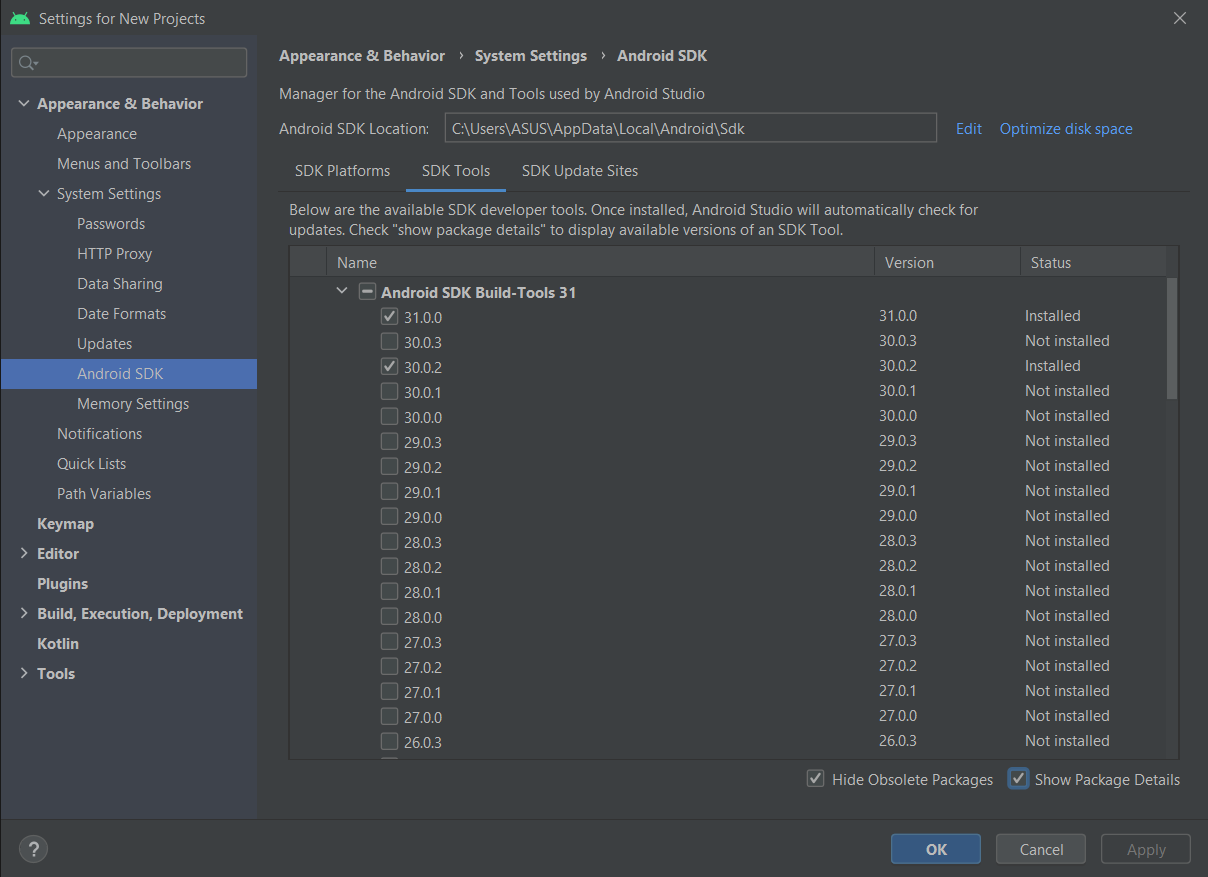Check the 30.0.3 build-tools checkbox
This screenshot has width=1208, height=877.
point(389,341)
